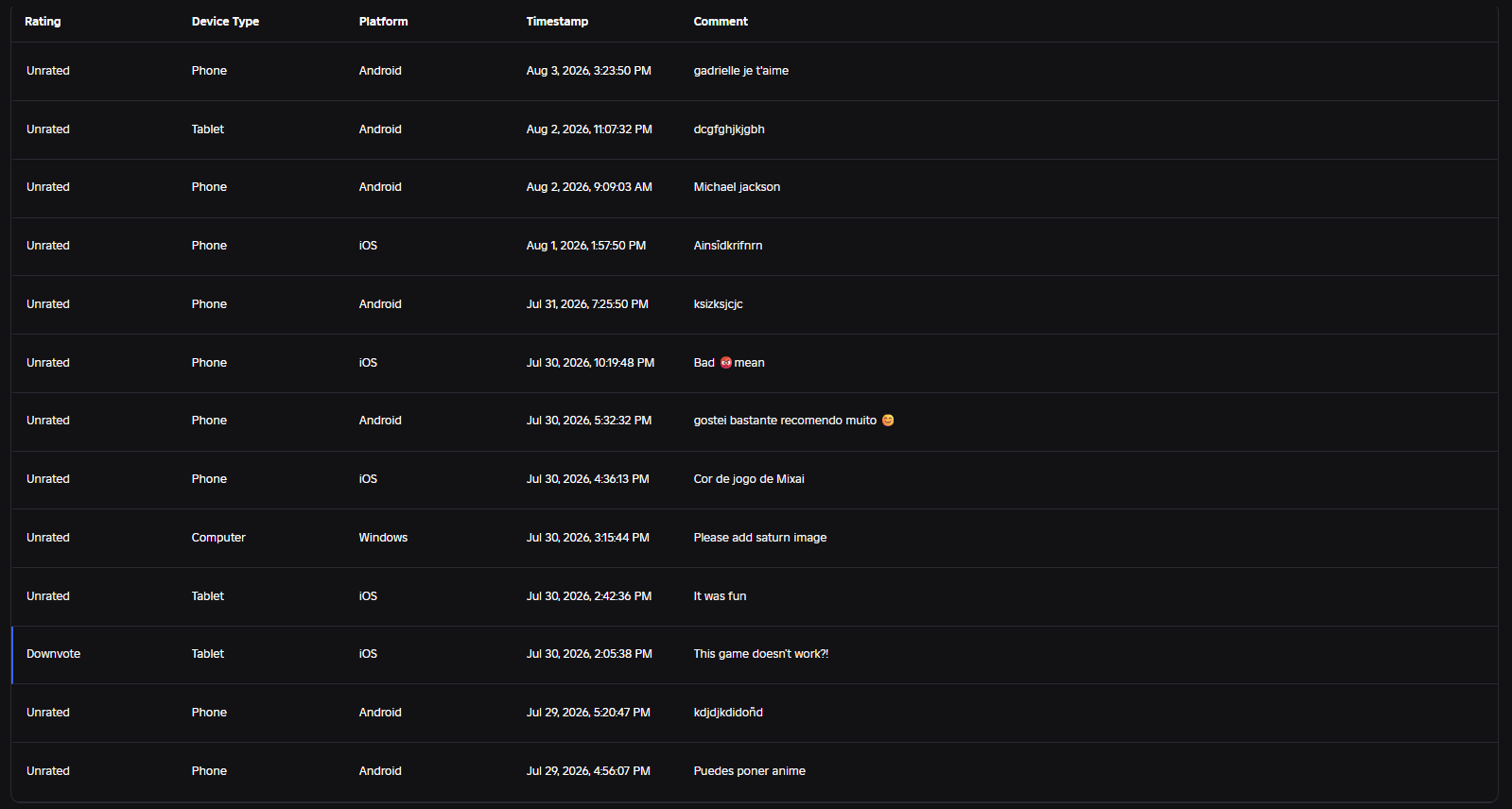Click the Comment column header
1512x809 pixels.
pos(721,22)
